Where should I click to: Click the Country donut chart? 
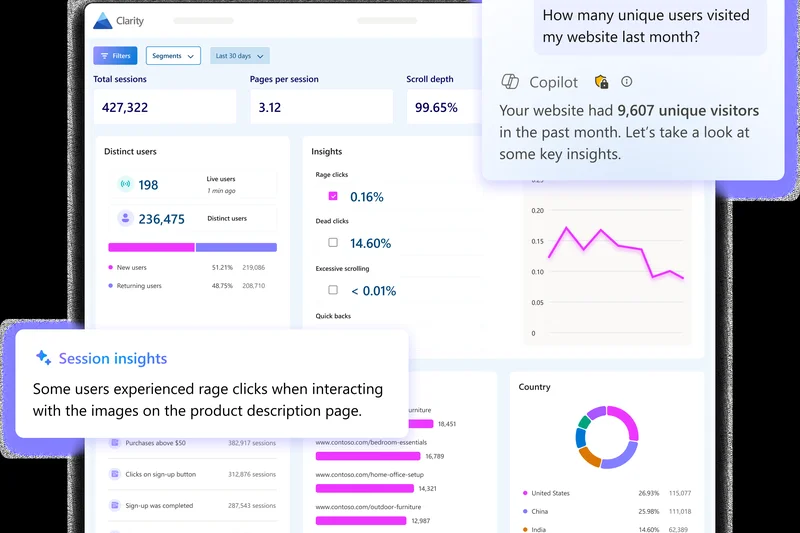607,437
